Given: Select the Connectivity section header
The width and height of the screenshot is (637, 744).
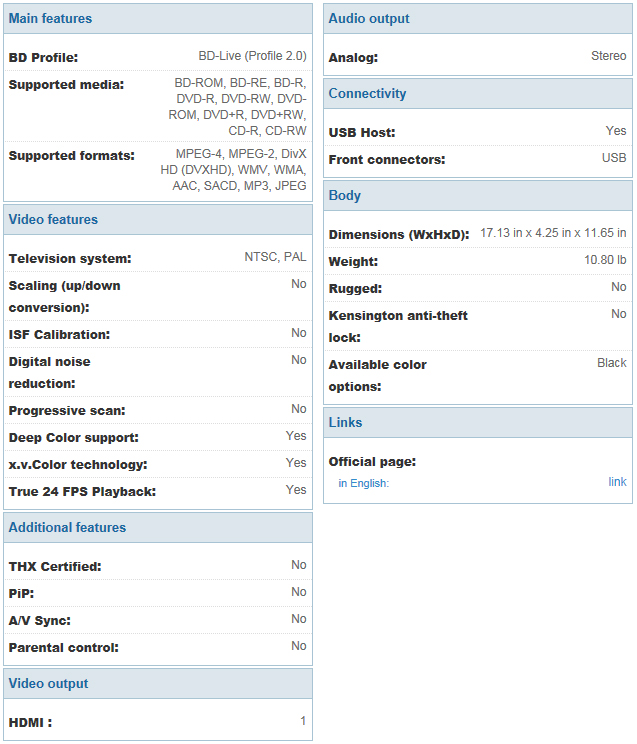Looking at the screenshot, I should (478, 93).
